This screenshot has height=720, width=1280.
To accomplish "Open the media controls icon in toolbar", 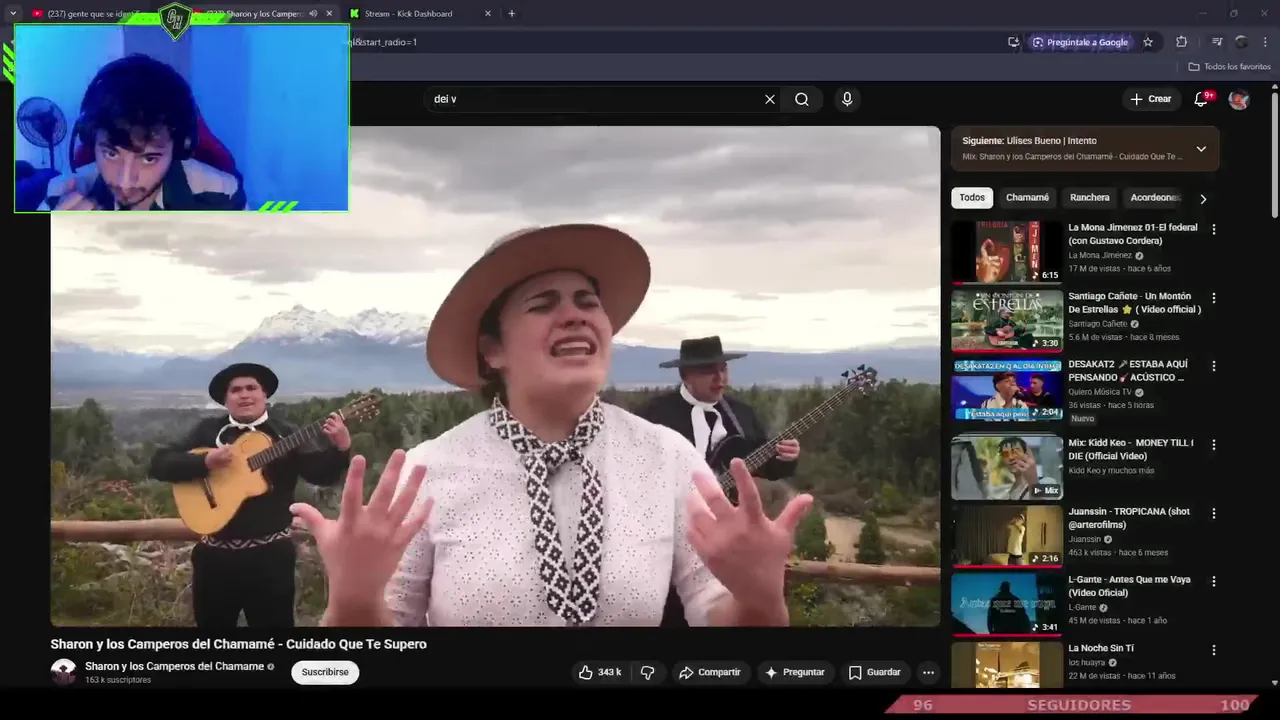I will point(1217,42).
